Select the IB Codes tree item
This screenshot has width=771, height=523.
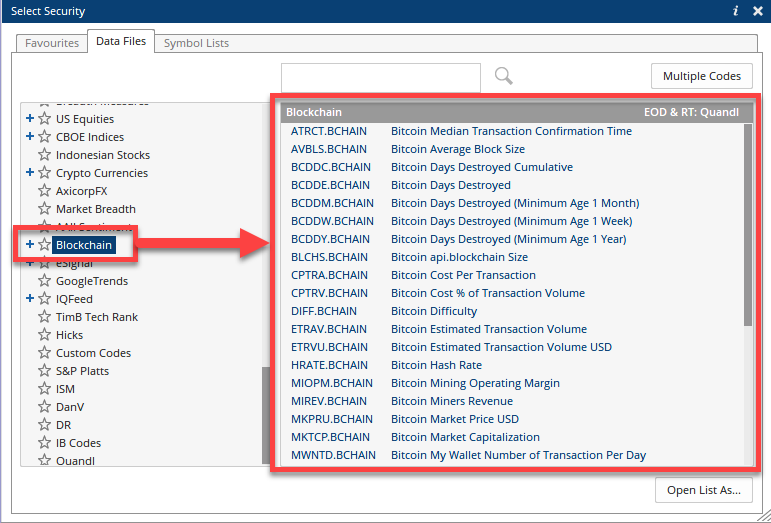point(78,443)
